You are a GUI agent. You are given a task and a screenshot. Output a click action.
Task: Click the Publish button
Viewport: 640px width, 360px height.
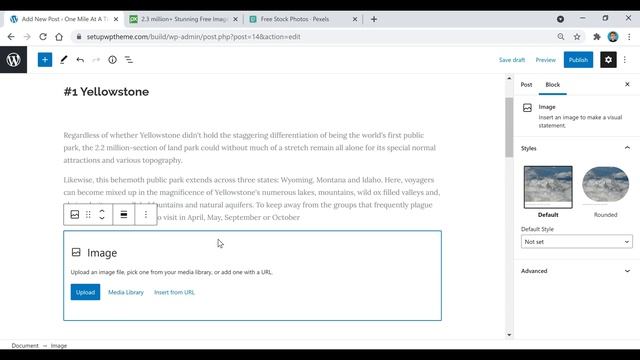(x=578, y=60)
